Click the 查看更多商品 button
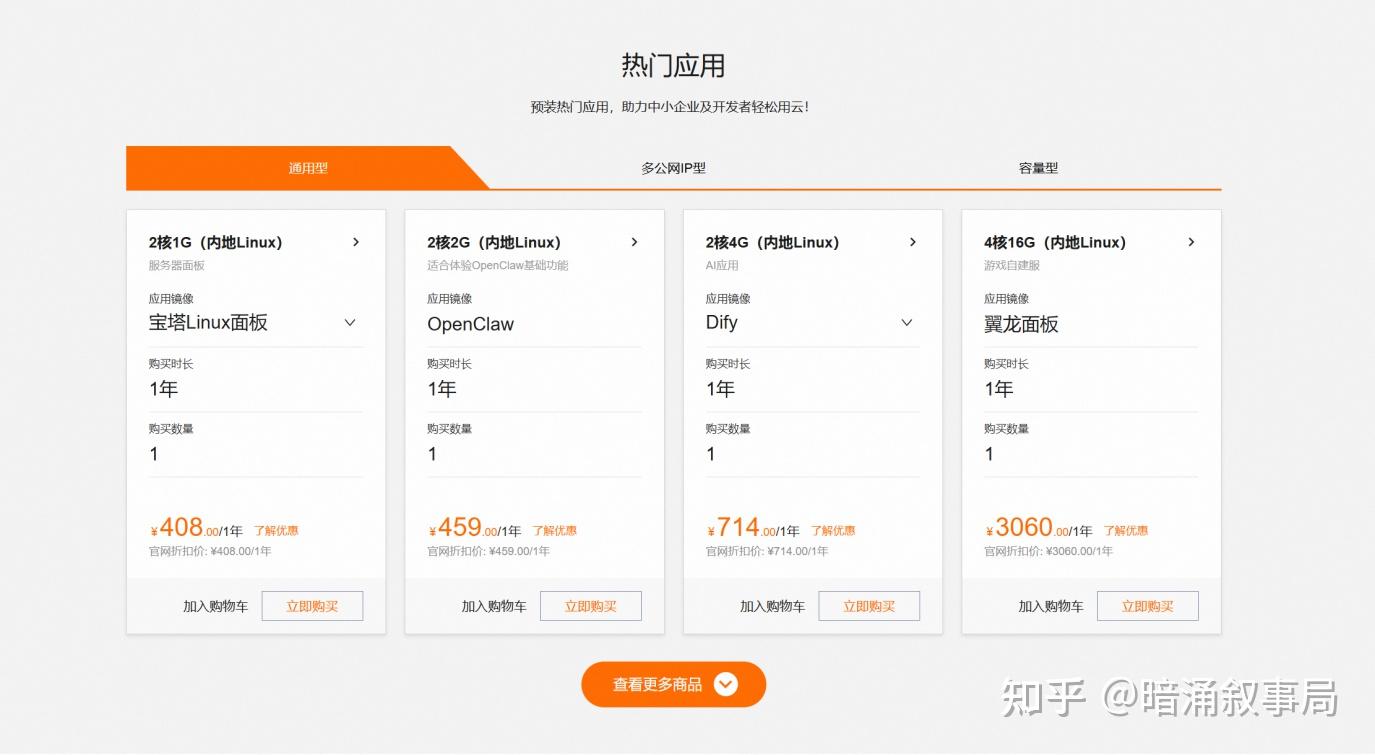The width and height of the screenshot is (1375, 755). coord(673,685)
